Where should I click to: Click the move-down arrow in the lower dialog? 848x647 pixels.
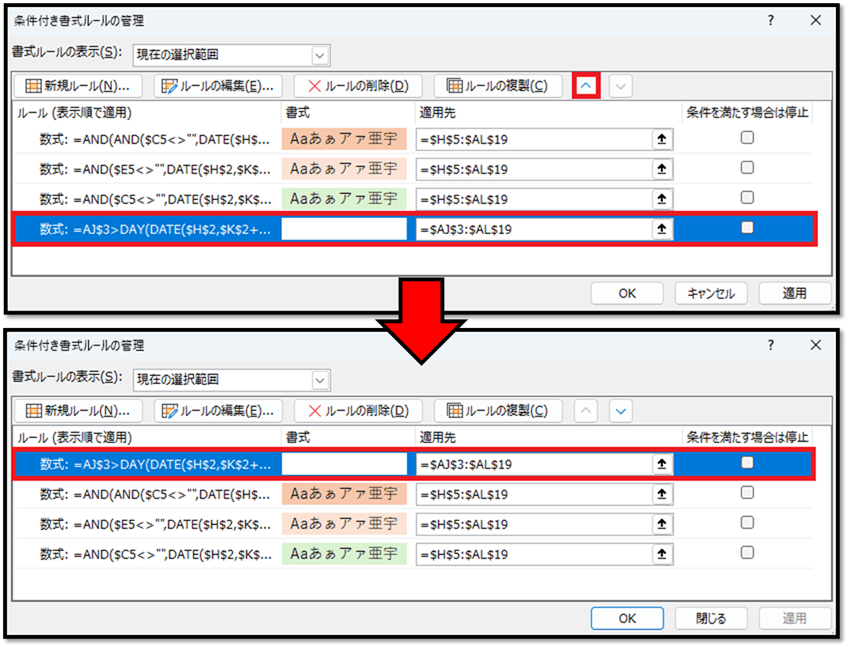(x=621, y=410)
